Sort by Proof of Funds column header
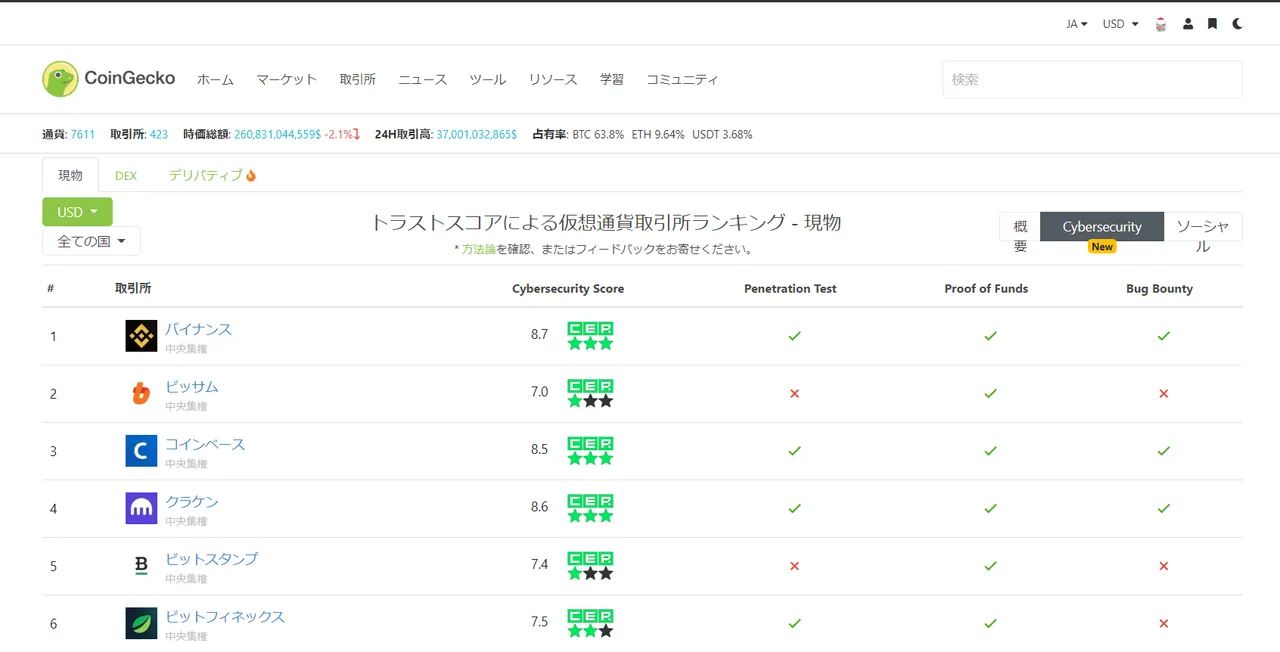 point(986,289)
